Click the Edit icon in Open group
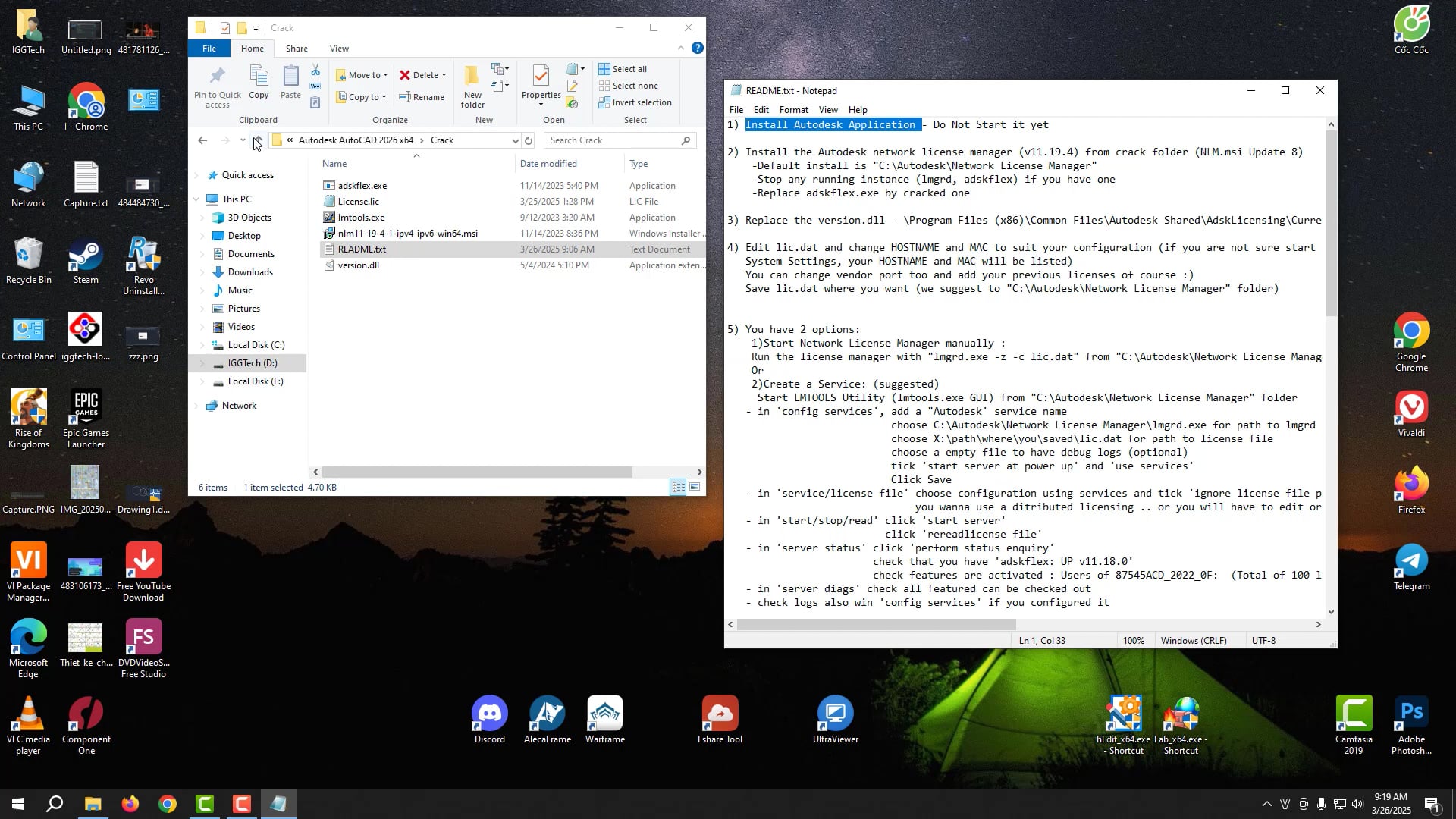 click(x=573, y=86)
